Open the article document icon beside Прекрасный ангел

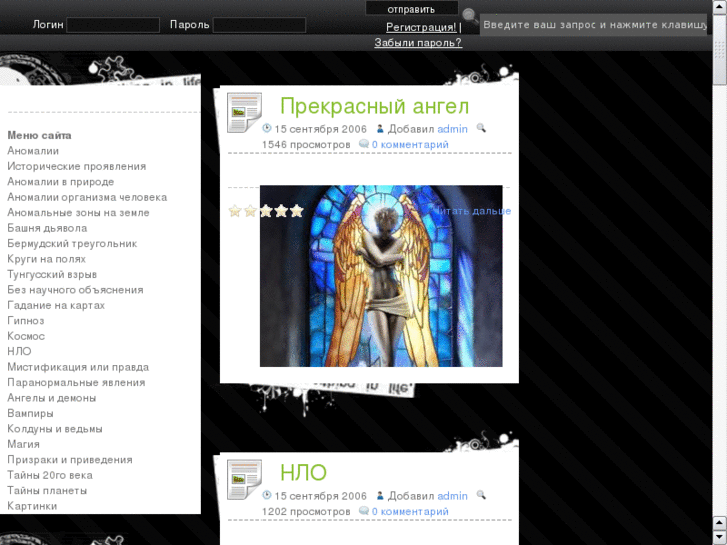point(244,113)
